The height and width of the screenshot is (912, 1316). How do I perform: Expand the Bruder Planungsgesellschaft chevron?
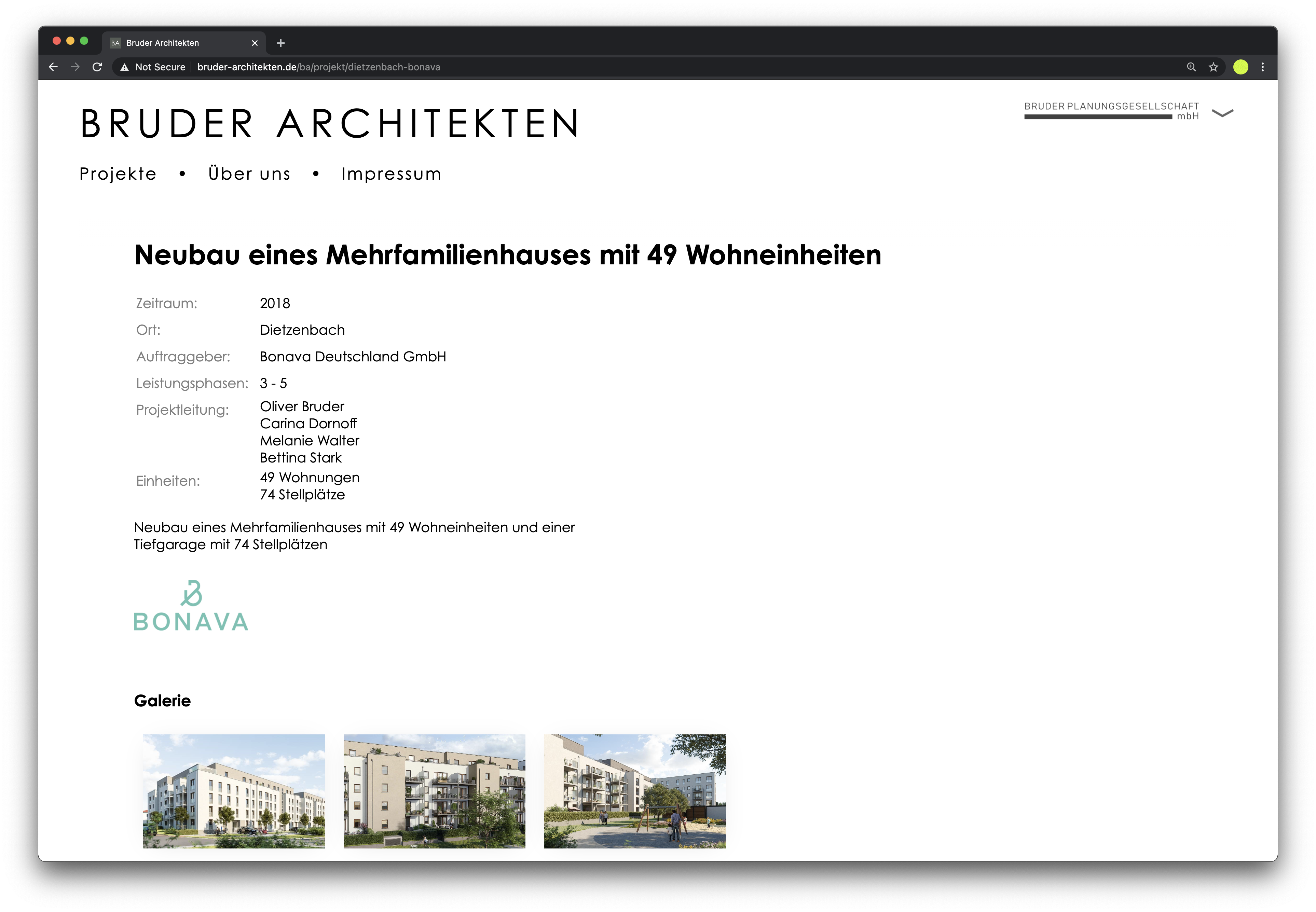1222,113
